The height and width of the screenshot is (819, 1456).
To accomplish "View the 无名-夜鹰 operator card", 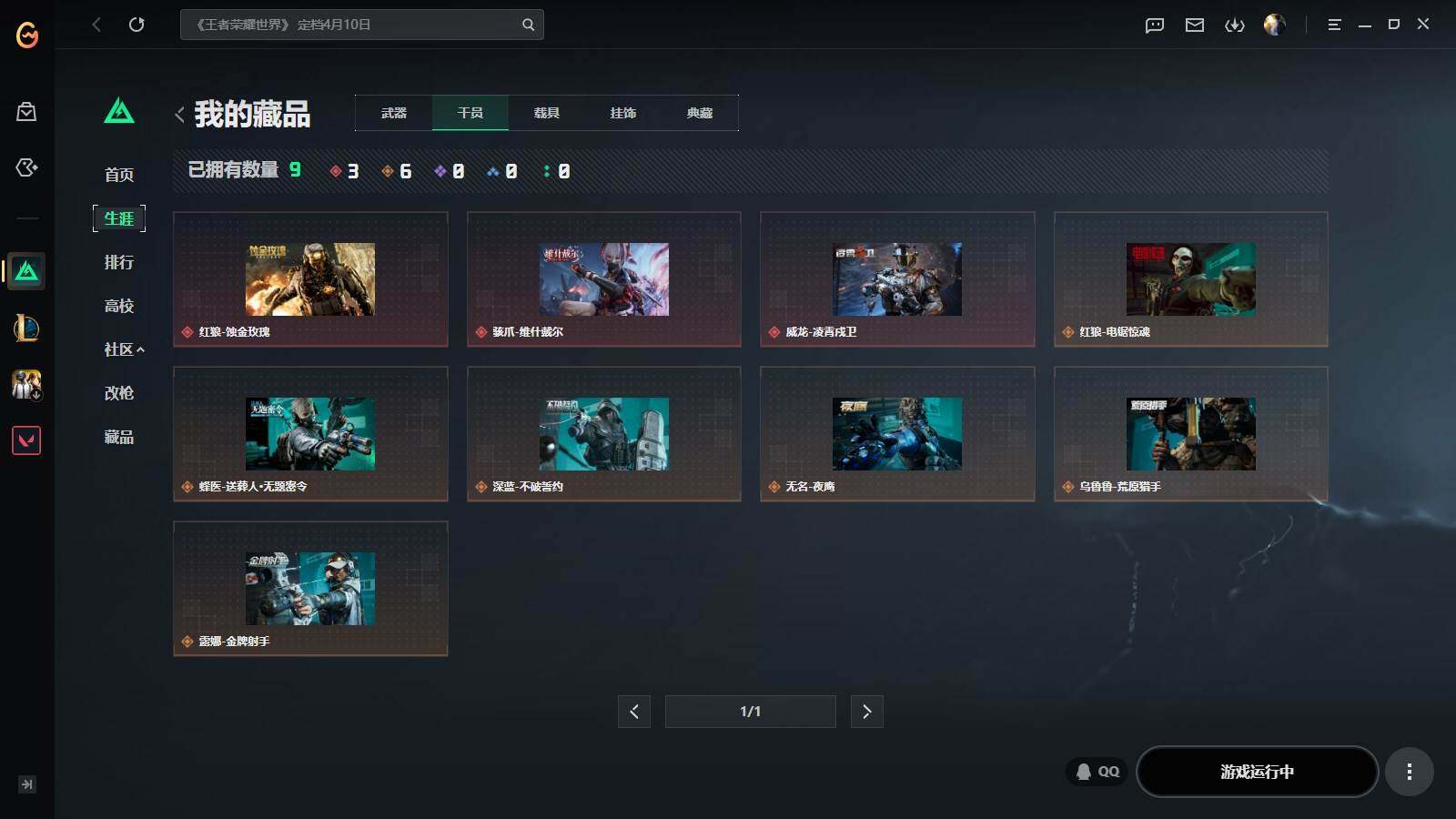I will tap(897, 434).
